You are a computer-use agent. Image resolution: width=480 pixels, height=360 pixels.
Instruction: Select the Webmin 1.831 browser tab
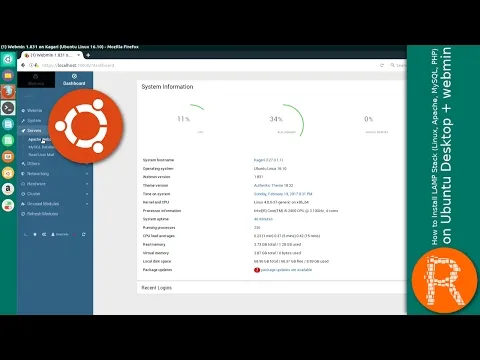(51, 55)
